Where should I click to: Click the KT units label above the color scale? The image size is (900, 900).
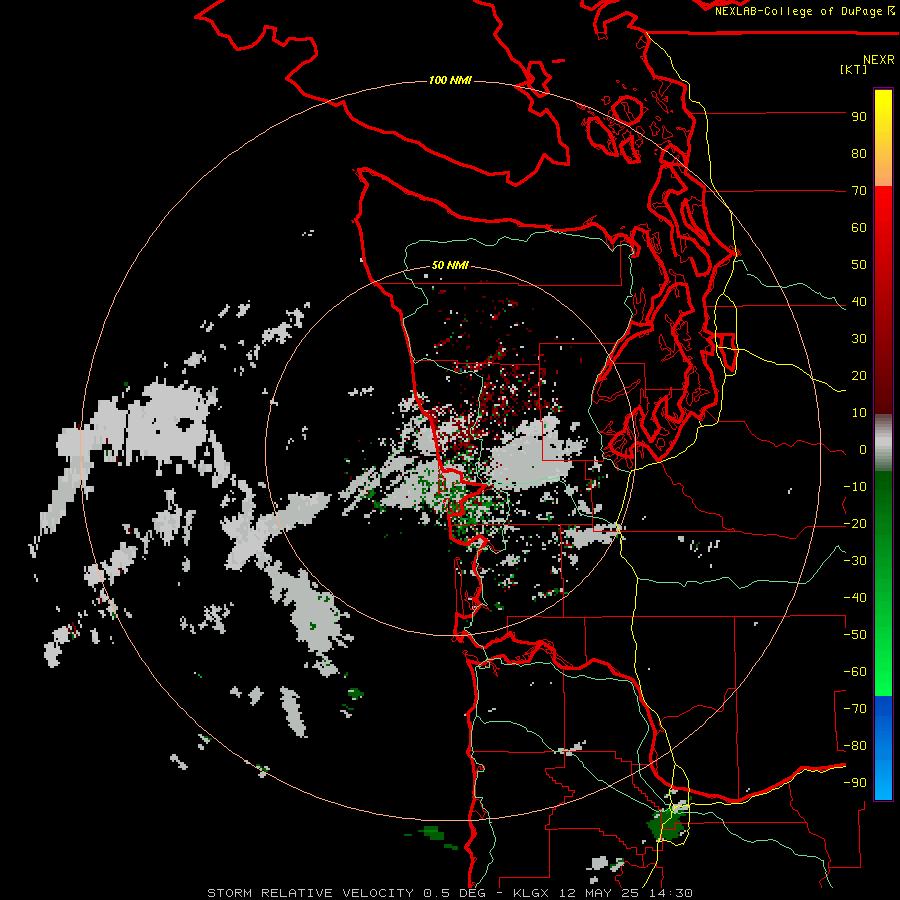pyautogui.click(x=854, y=69)
